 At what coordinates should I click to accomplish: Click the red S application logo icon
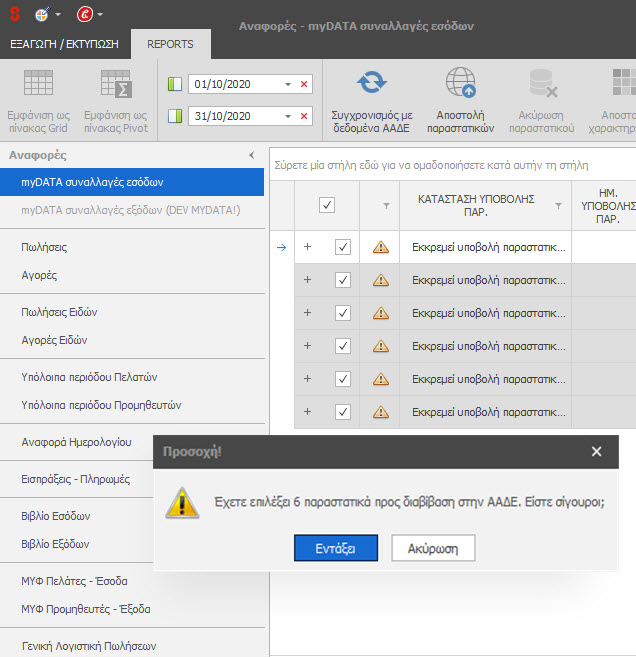point(14,14)
